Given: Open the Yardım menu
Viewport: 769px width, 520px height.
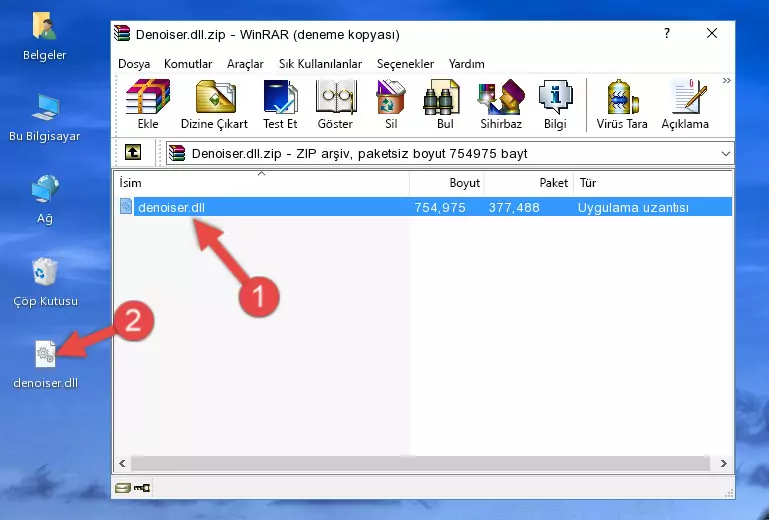Looking at the screenshot, I should click(x=466, y=64).
